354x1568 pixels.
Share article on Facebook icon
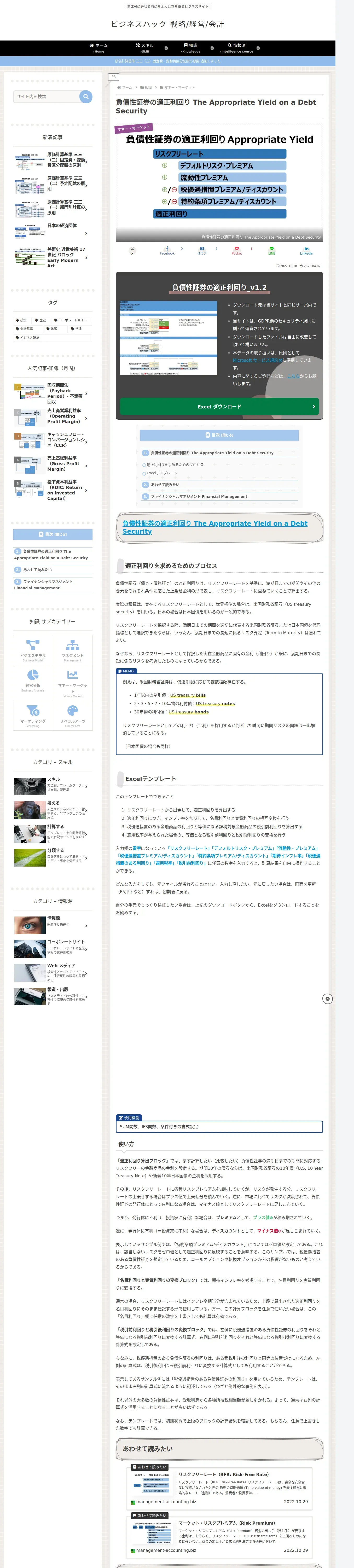pyautogui.click(x=167, y=250)
